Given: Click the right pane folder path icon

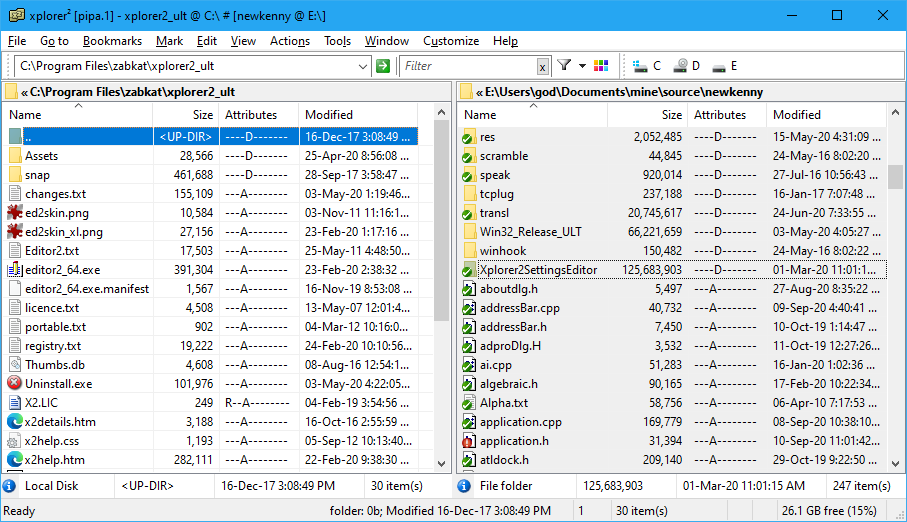Looking at the screenshot, I should [466, 92].
